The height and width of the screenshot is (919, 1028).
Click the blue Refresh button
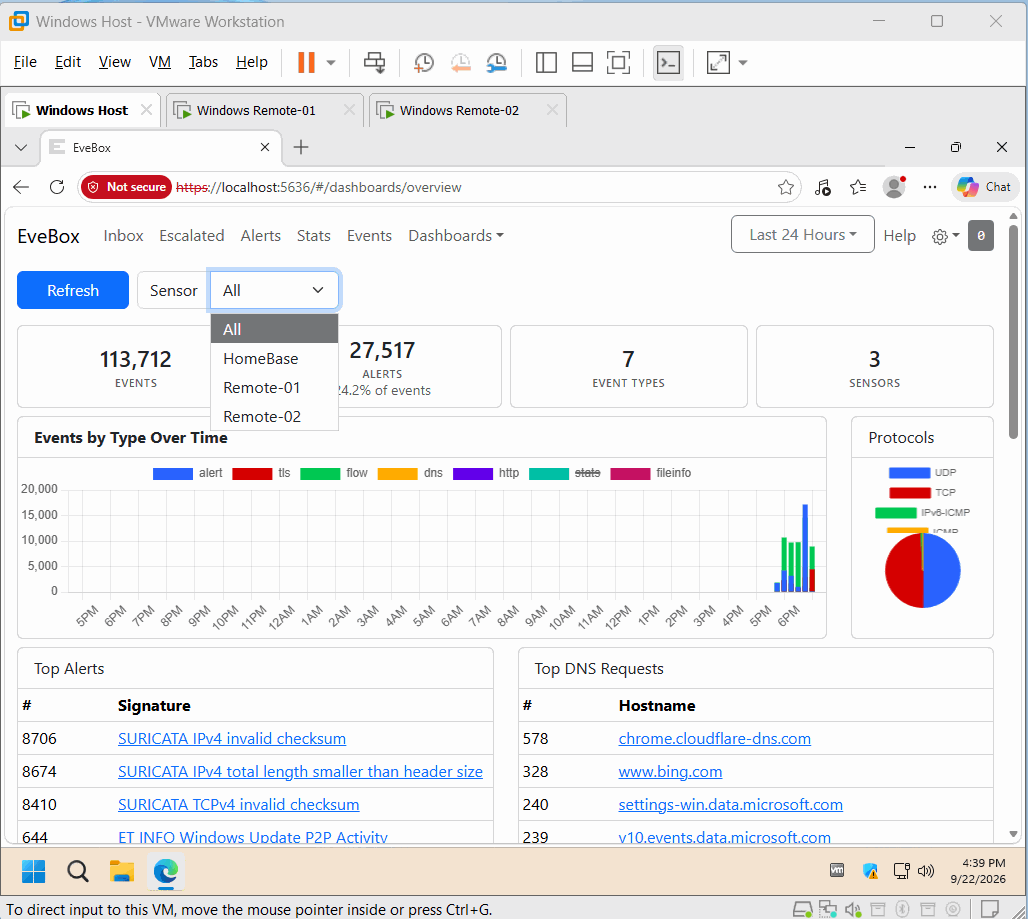coord(73,290)
